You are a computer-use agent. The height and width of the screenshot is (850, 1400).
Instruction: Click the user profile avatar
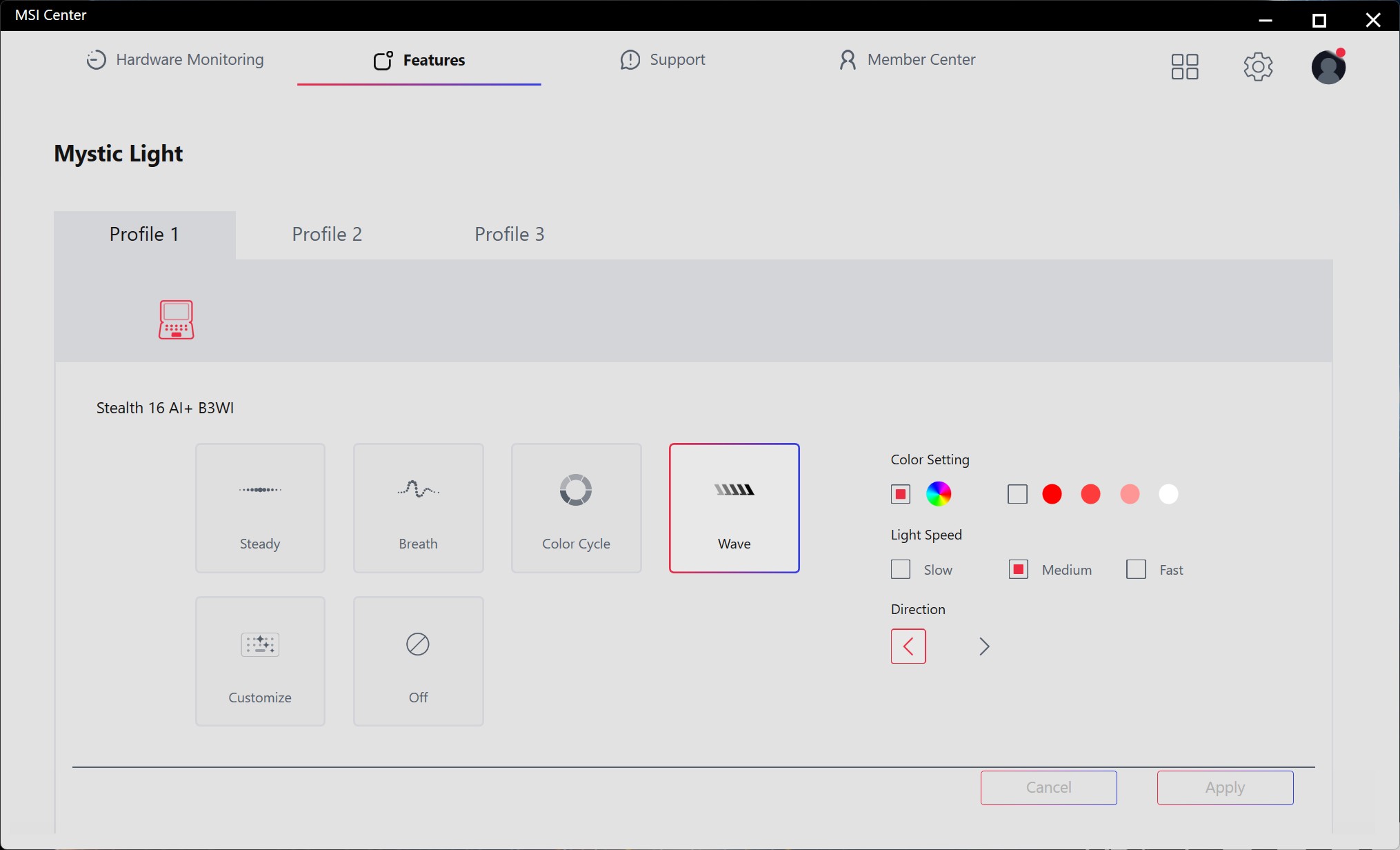(1328, 67)
